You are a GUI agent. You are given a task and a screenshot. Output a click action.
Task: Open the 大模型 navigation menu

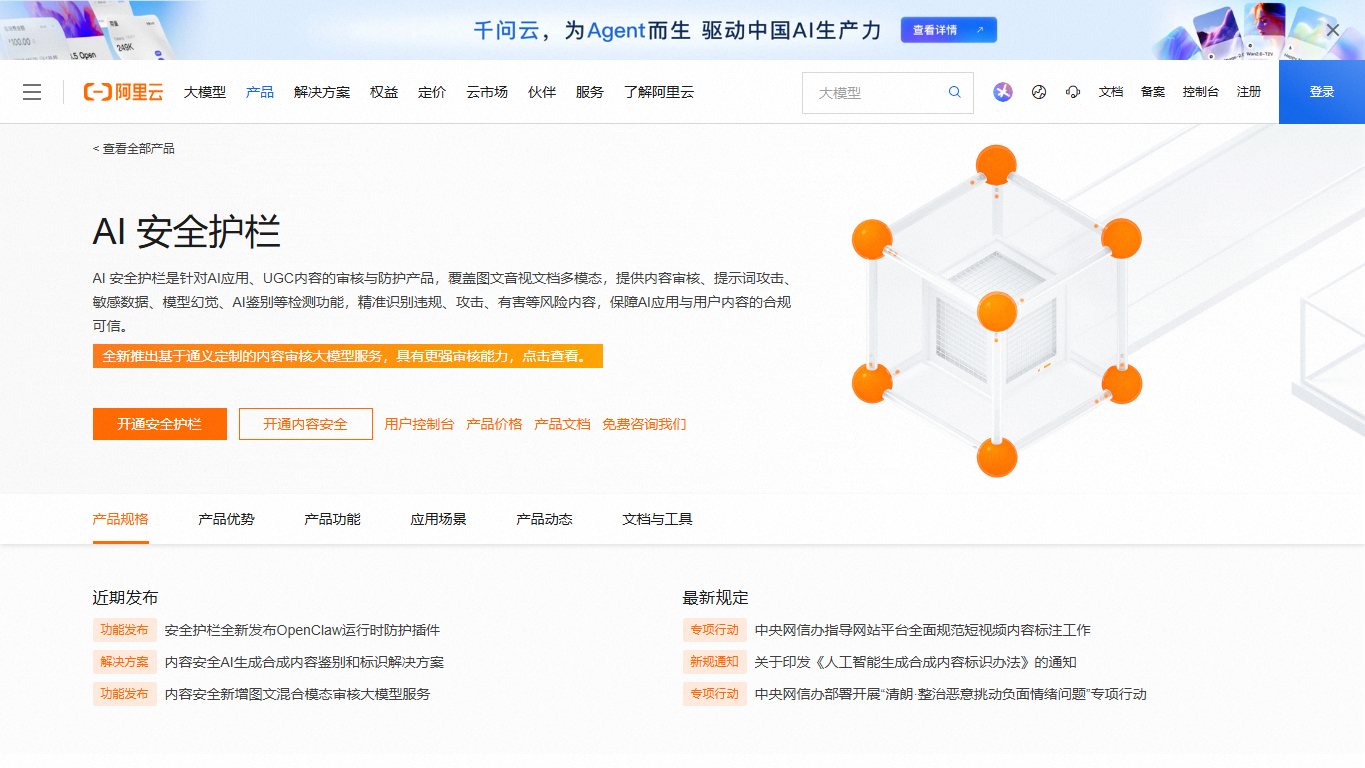coord(205,92)
